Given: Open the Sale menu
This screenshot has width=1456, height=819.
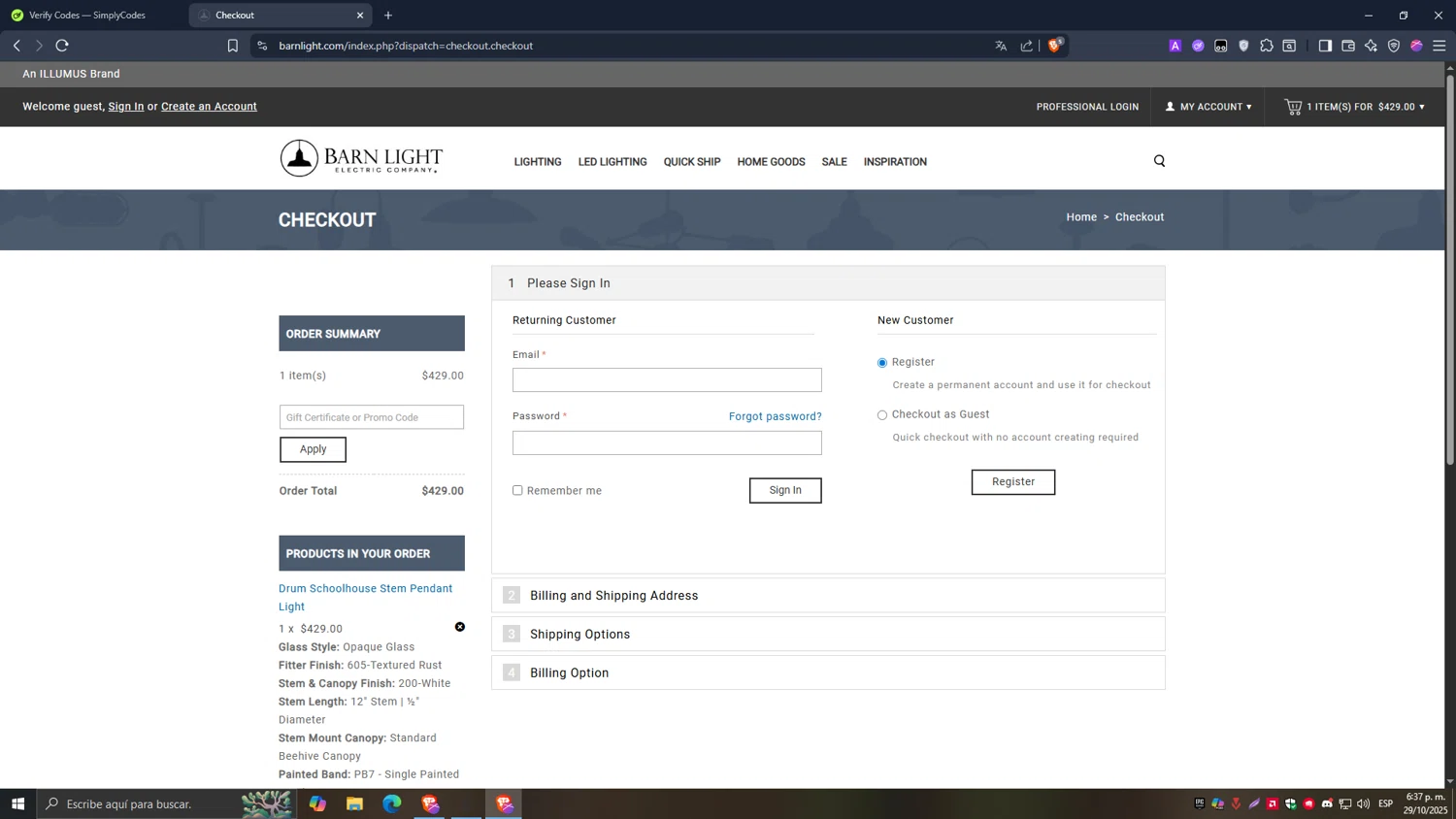Looking at the screenshot, I should [x=834, y=162].
